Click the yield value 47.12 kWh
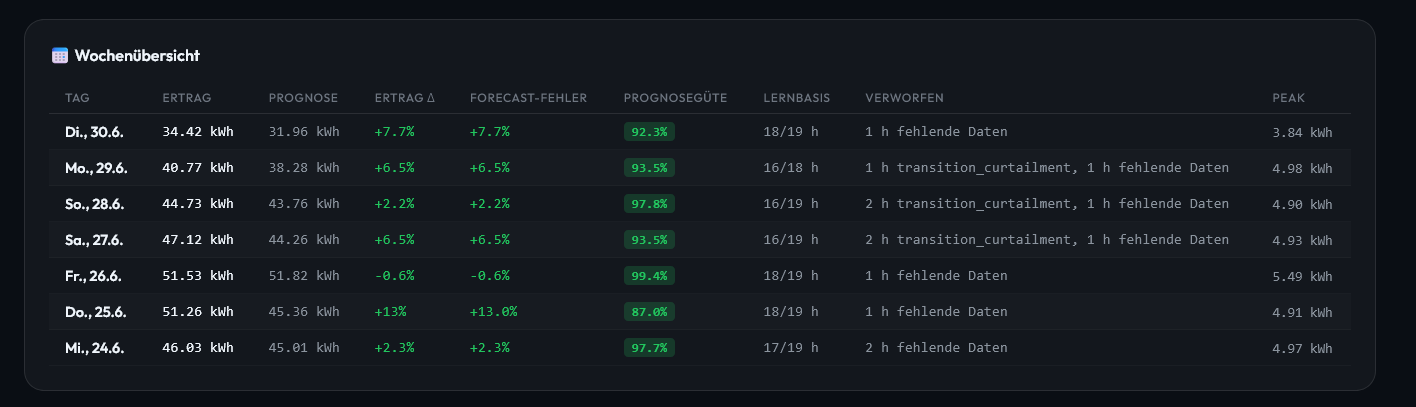Viewport: 1416px width, 407px height. pyautogui.click(x=198, y=240)
